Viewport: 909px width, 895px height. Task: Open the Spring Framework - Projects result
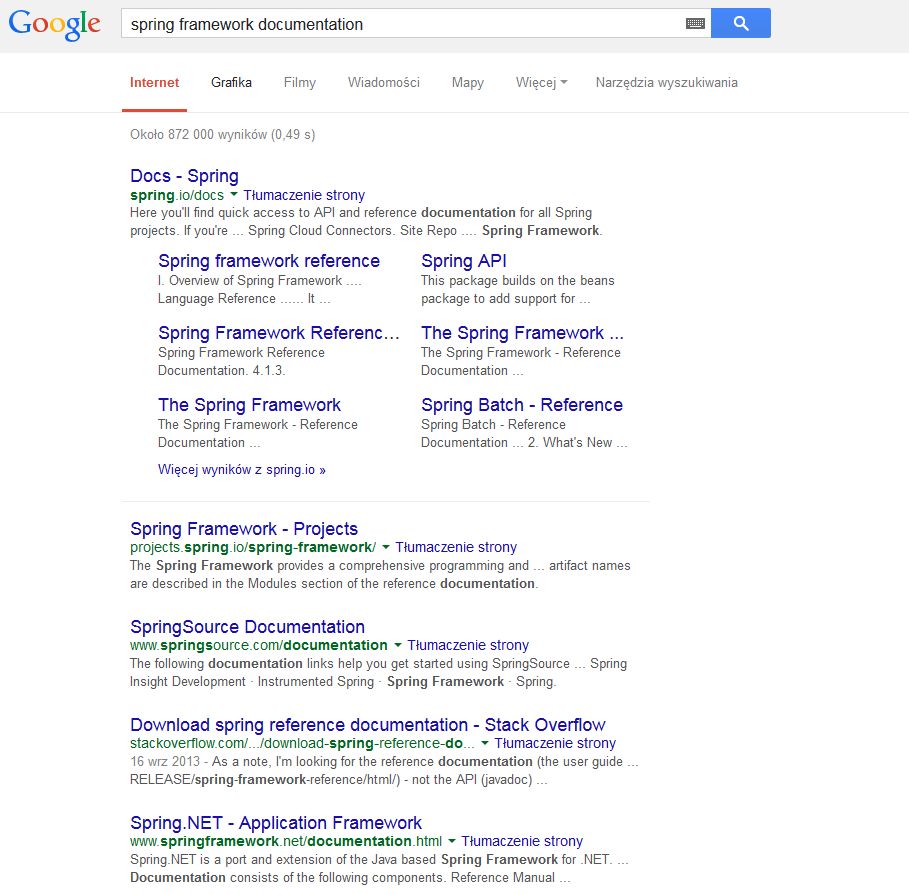click(x=244, y=529)
